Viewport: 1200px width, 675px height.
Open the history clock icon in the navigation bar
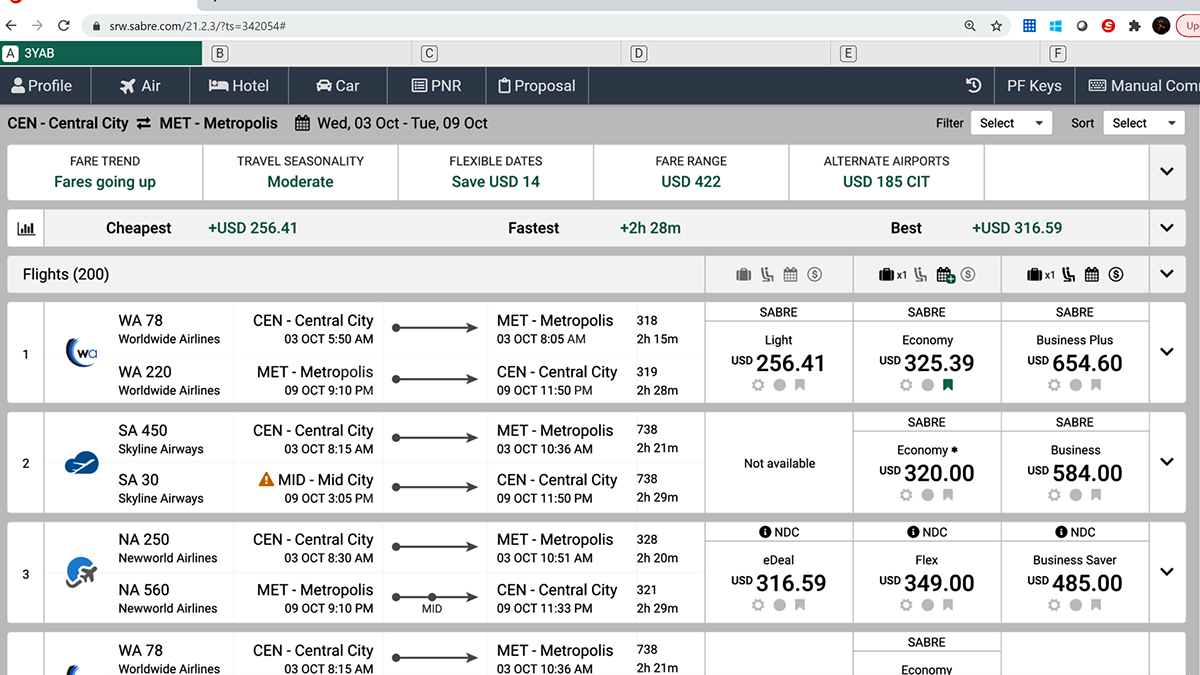pos(973,86)
